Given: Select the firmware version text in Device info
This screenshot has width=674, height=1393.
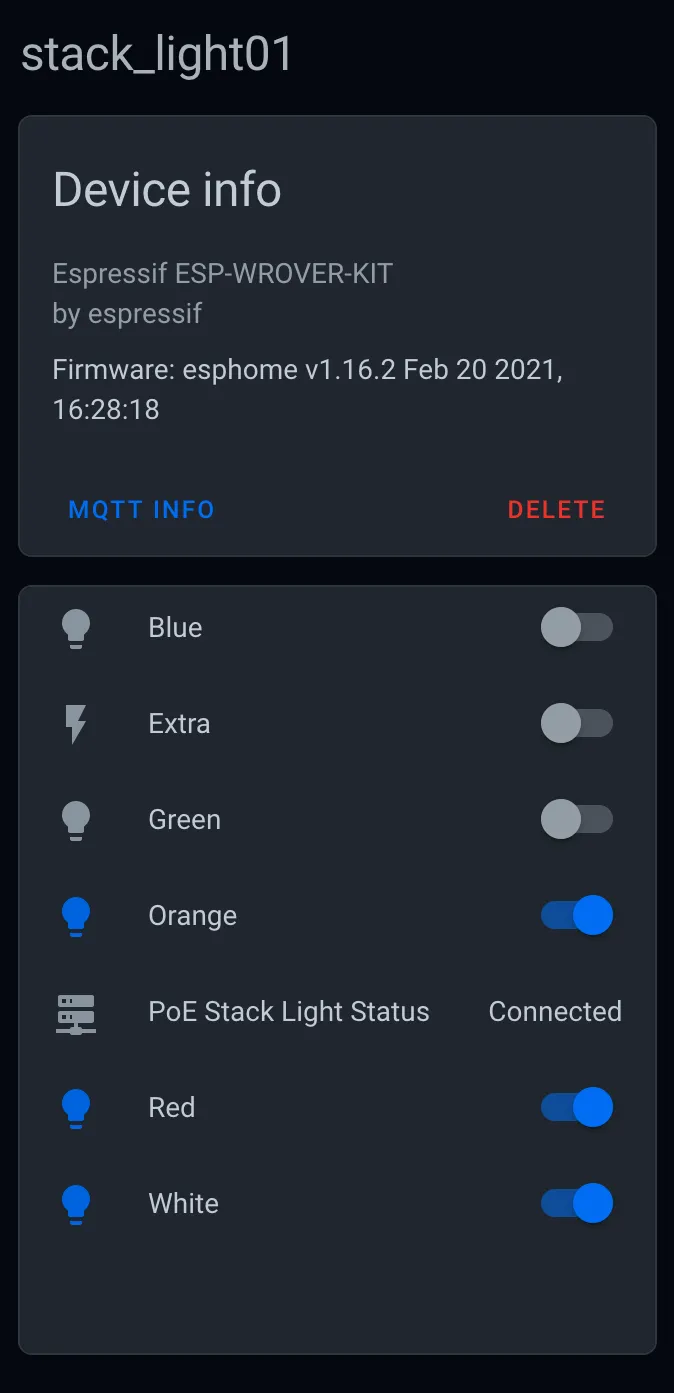Looking at the screenshot, I should tap(307, 370).
